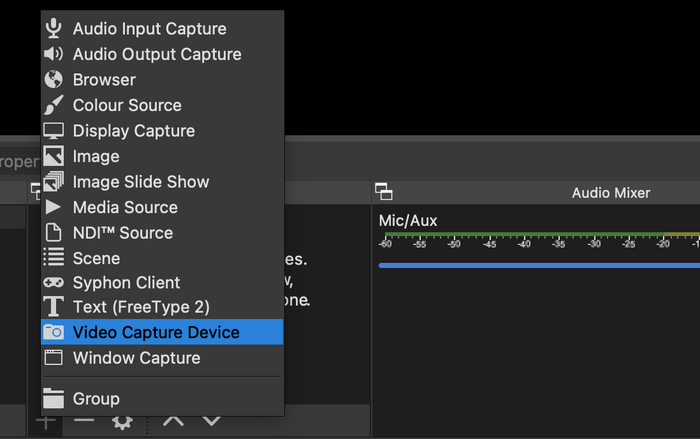700x439 pixels.
Task: Click the remove source minus button
Action: [85, 422]
